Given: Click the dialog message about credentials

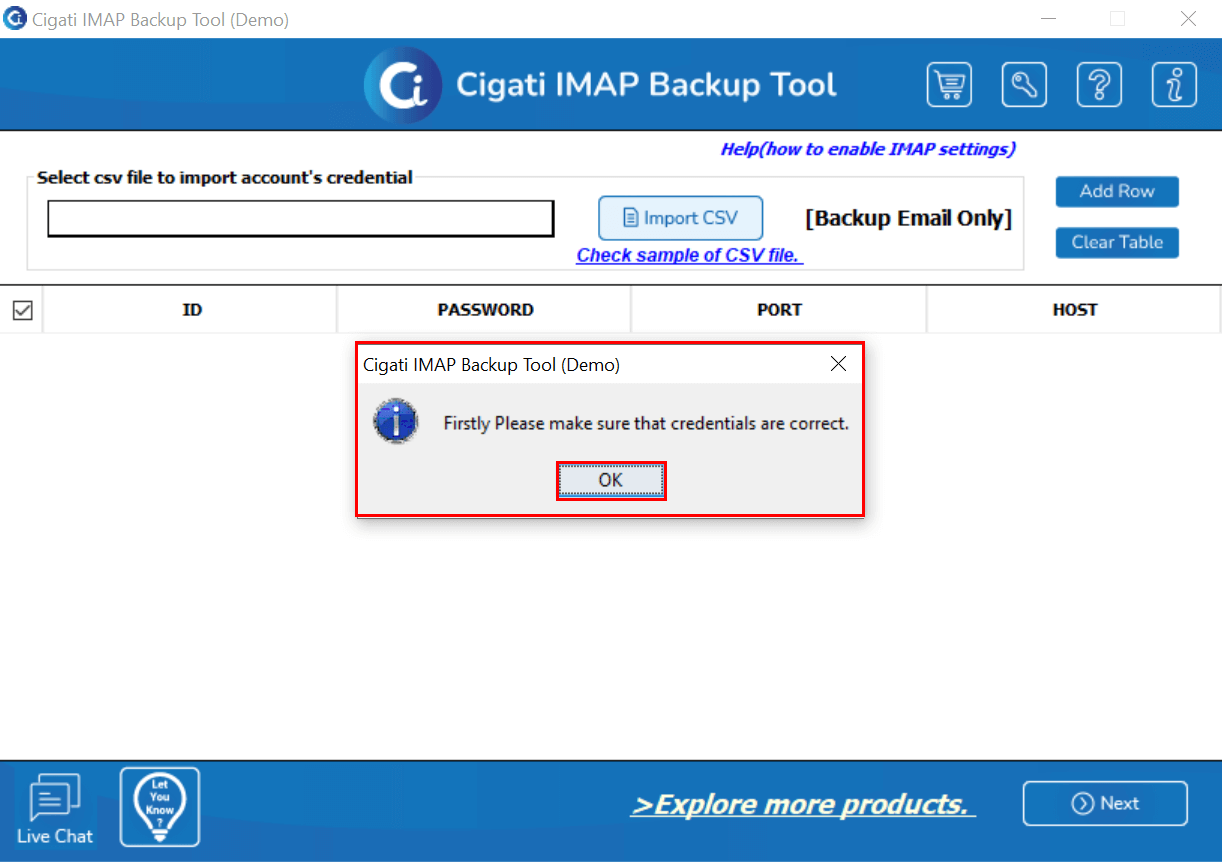Looking at the screenshot, I should click(x=646, y=423).
